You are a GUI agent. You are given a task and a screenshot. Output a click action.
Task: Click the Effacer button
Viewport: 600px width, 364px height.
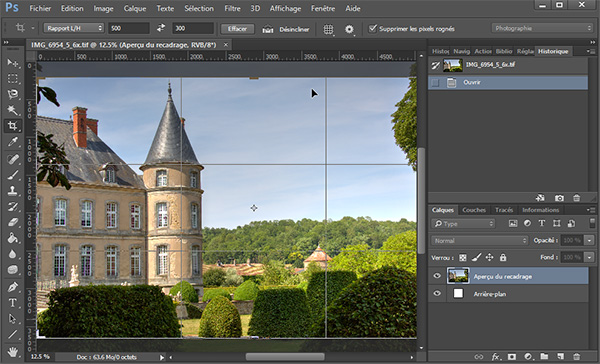point(237,29)
